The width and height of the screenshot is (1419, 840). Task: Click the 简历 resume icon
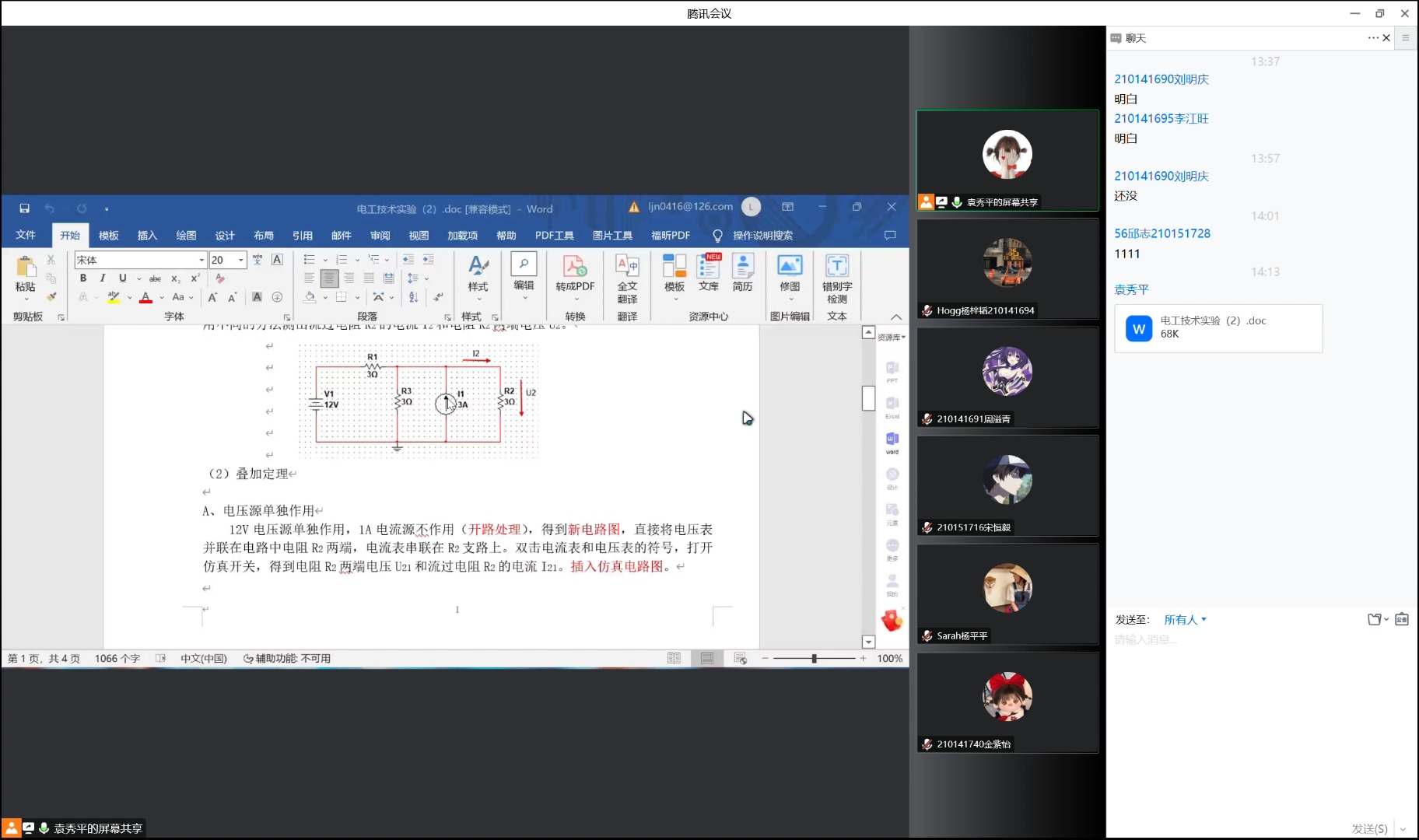(743, 265)
